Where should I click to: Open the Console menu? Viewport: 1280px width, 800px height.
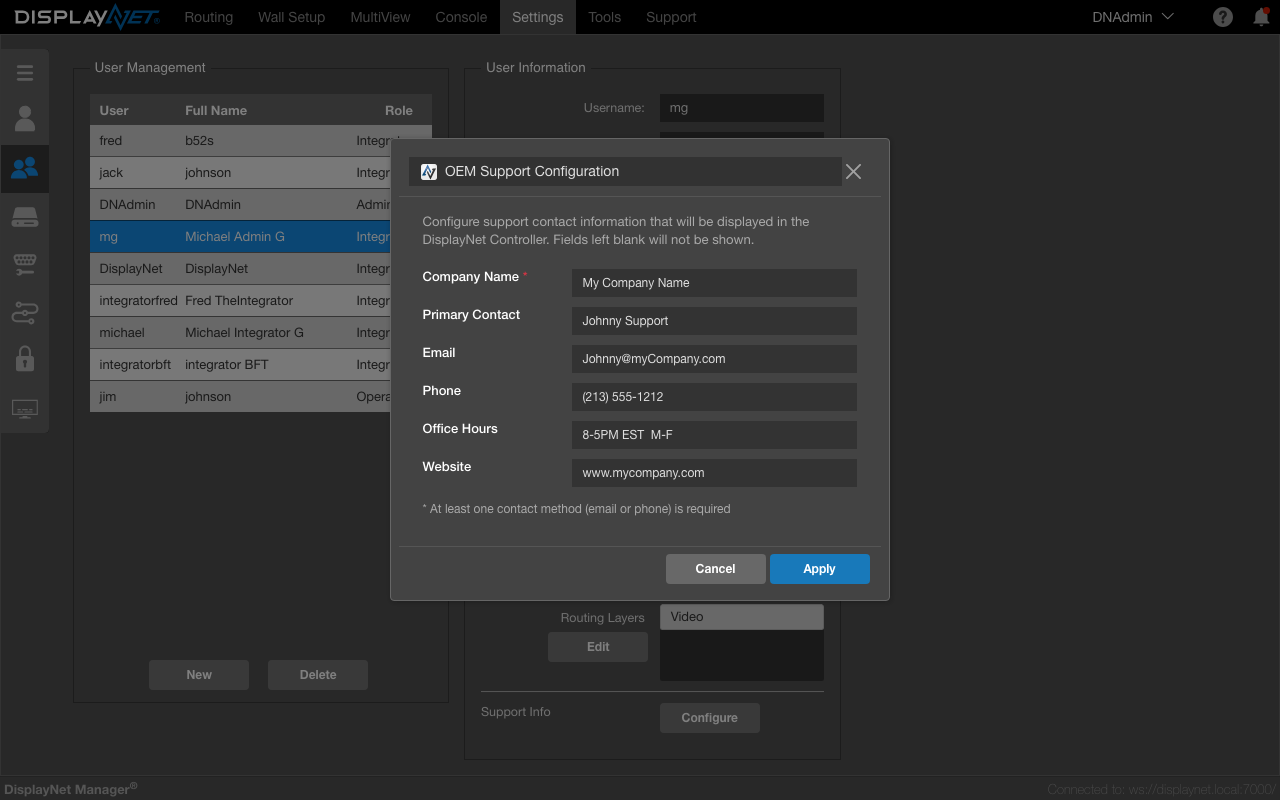(x=461, y=17)
